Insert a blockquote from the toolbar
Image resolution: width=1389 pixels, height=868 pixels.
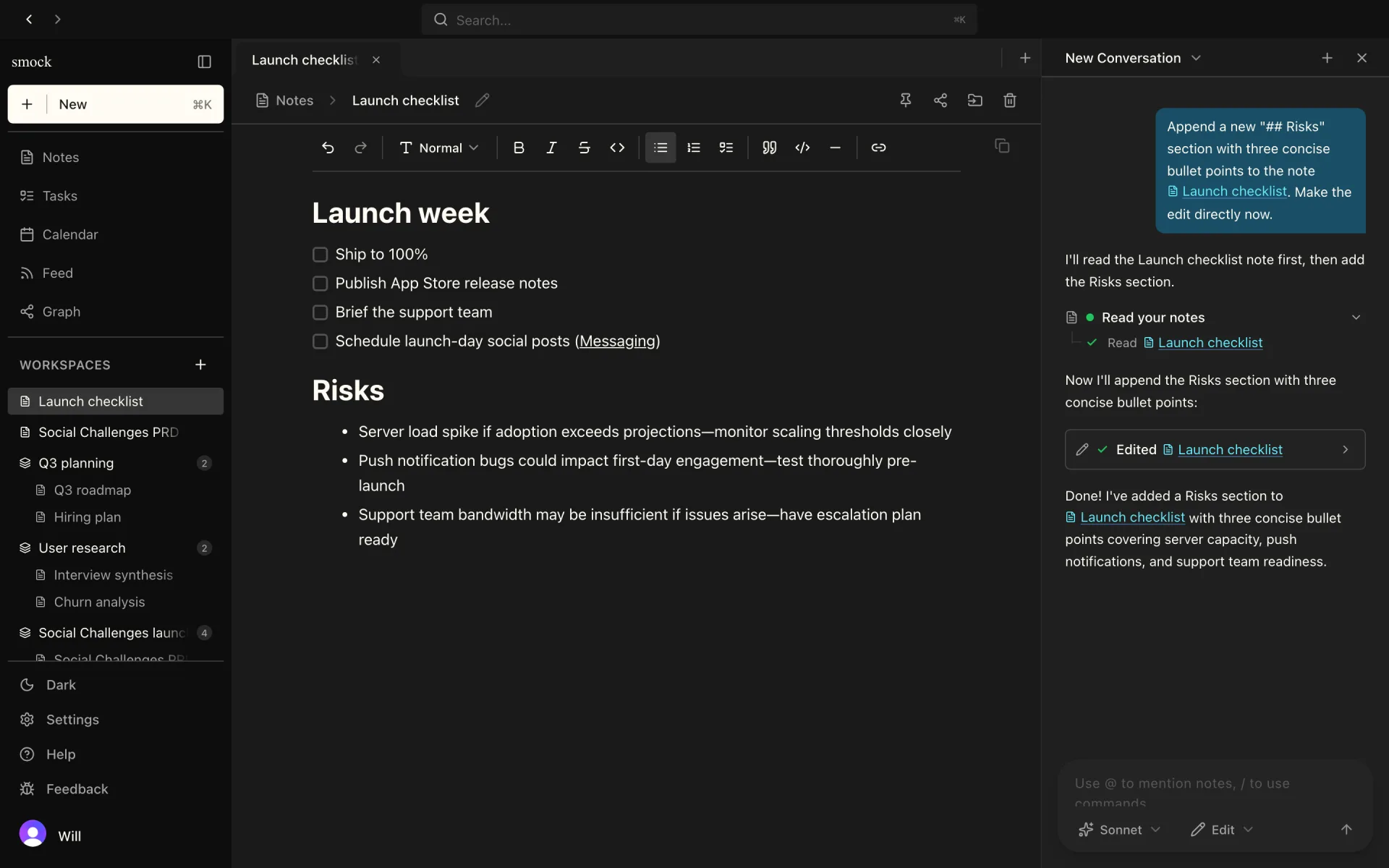769,148
